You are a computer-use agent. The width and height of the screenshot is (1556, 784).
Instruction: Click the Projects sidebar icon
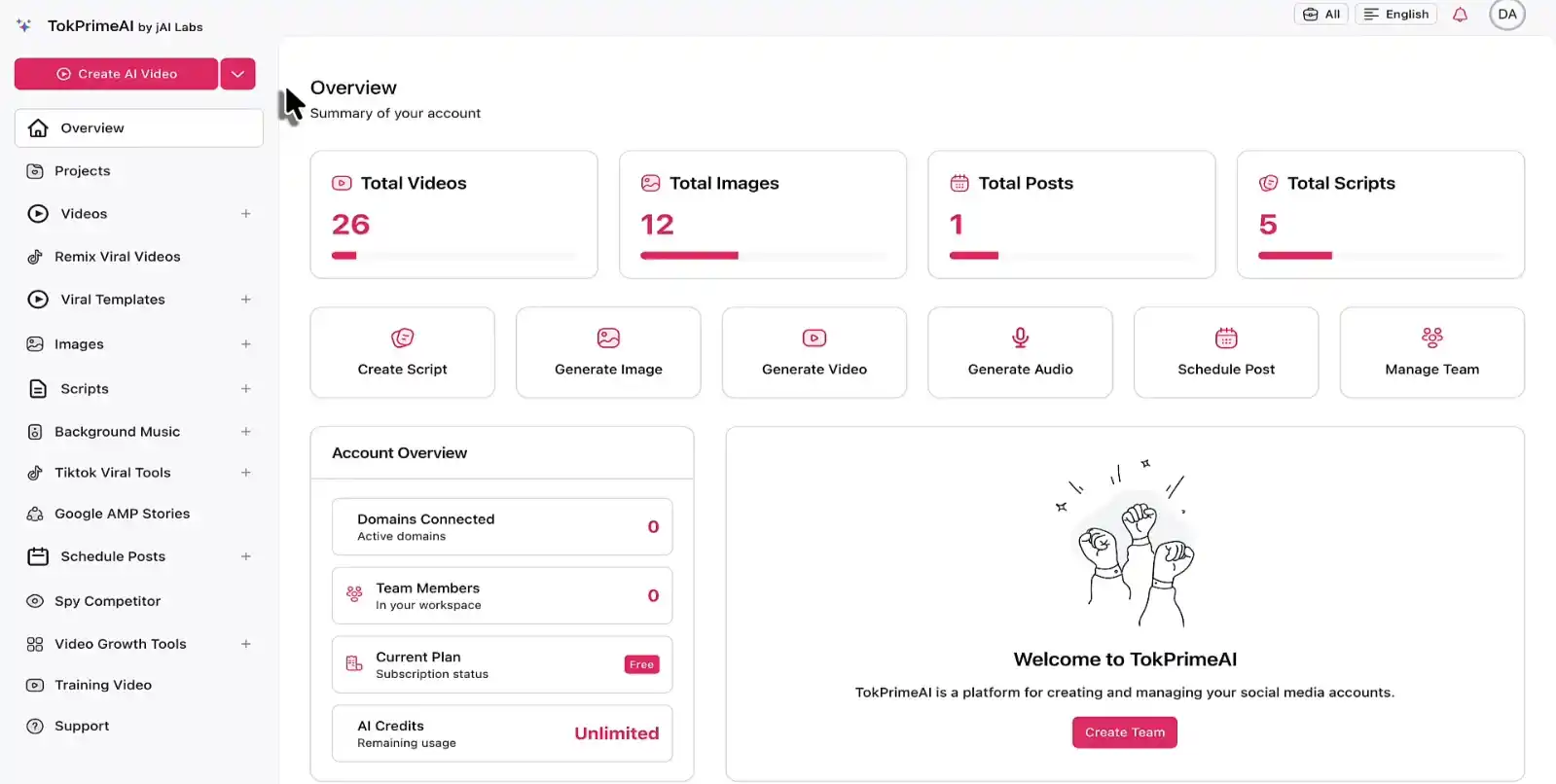(35, 171)
